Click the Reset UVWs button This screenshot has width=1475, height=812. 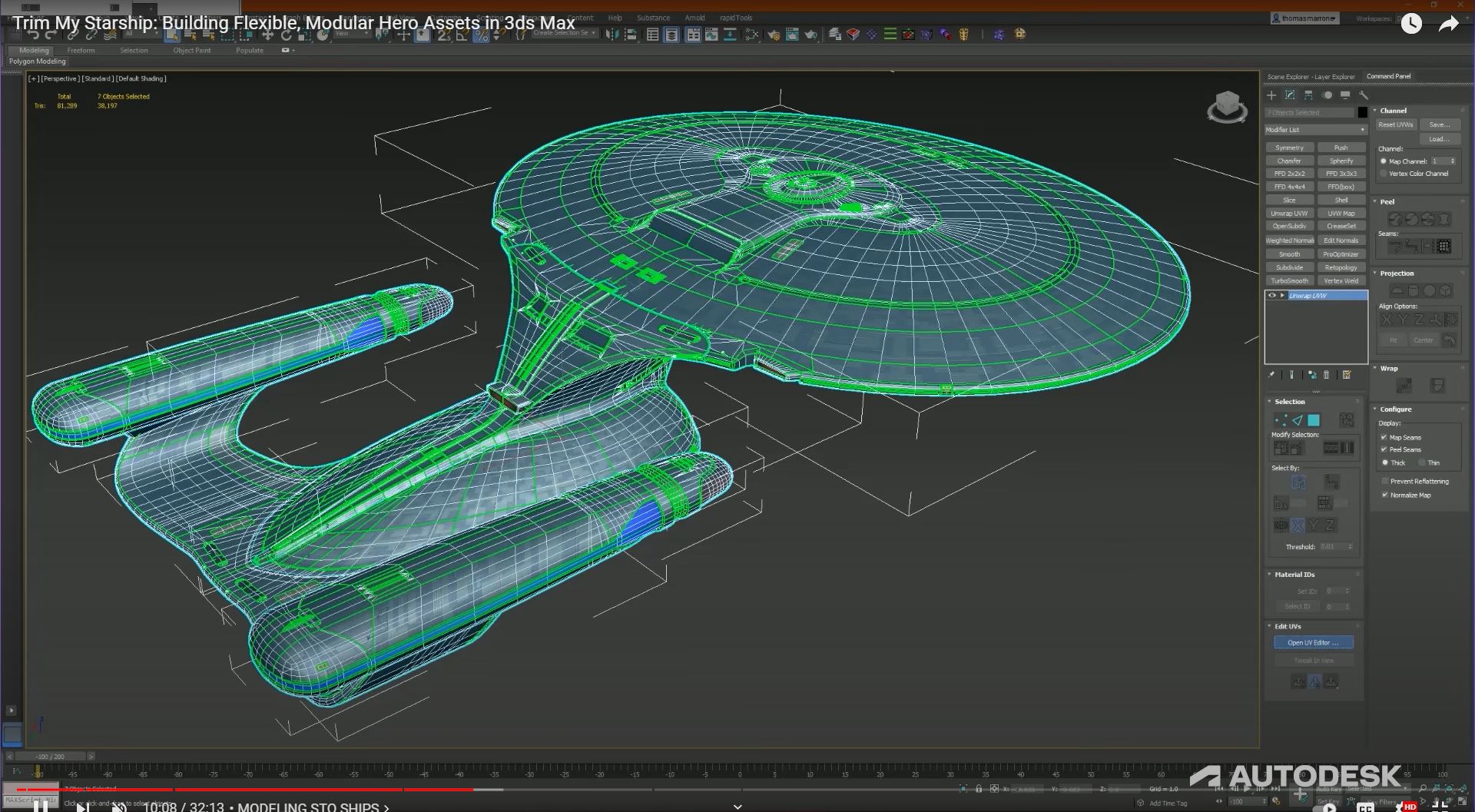(x=1395, y=124)
